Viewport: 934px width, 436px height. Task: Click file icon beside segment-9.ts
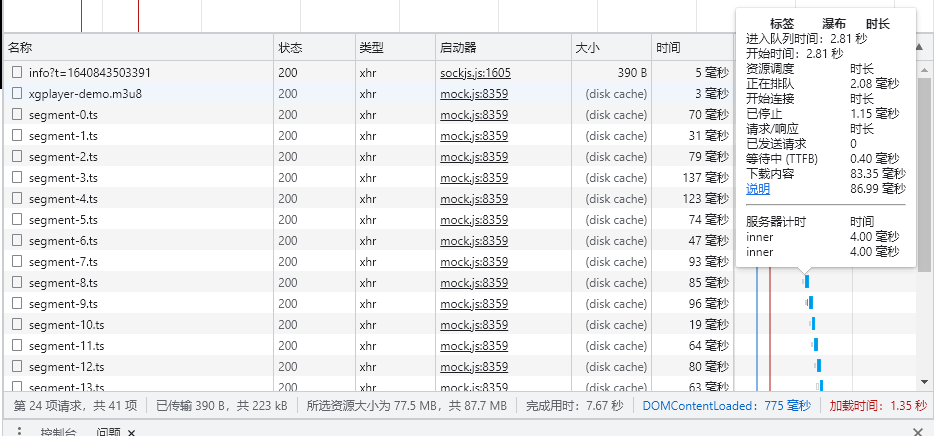17,303
